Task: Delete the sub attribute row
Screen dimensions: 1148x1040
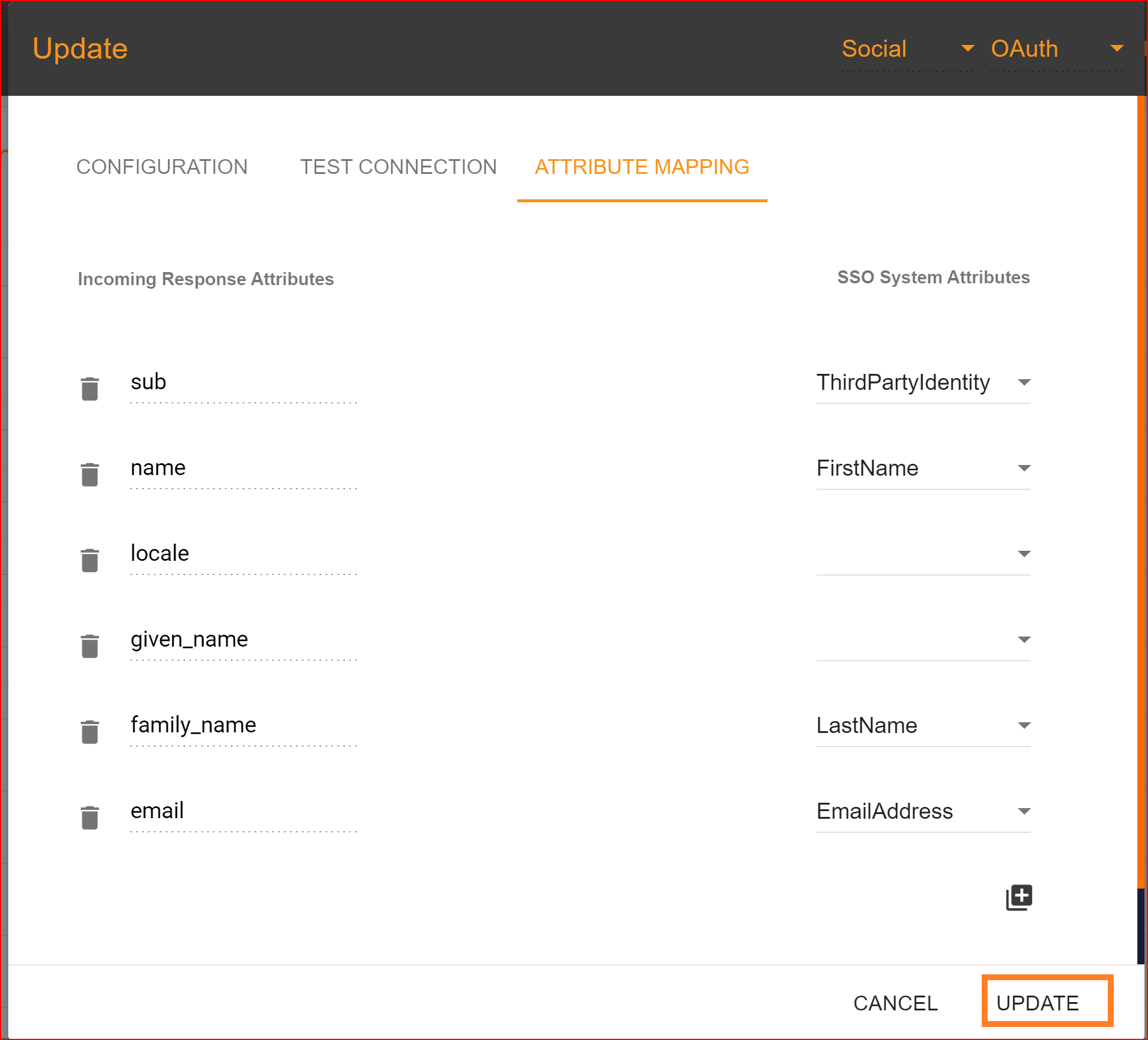Action: click(90, 389)
